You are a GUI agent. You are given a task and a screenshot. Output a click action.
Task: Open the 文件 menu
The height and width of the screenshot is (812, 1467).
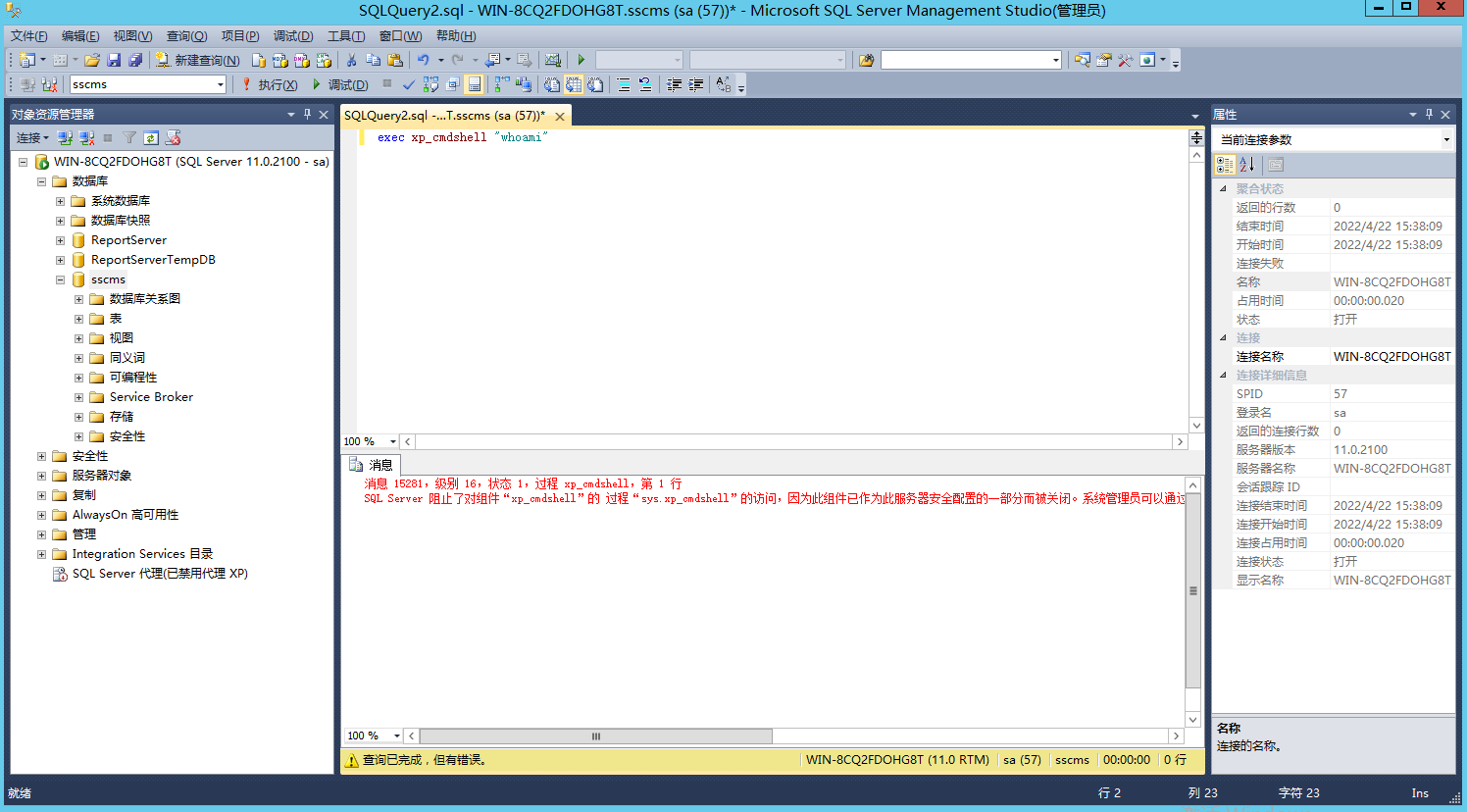click(28, 35)
